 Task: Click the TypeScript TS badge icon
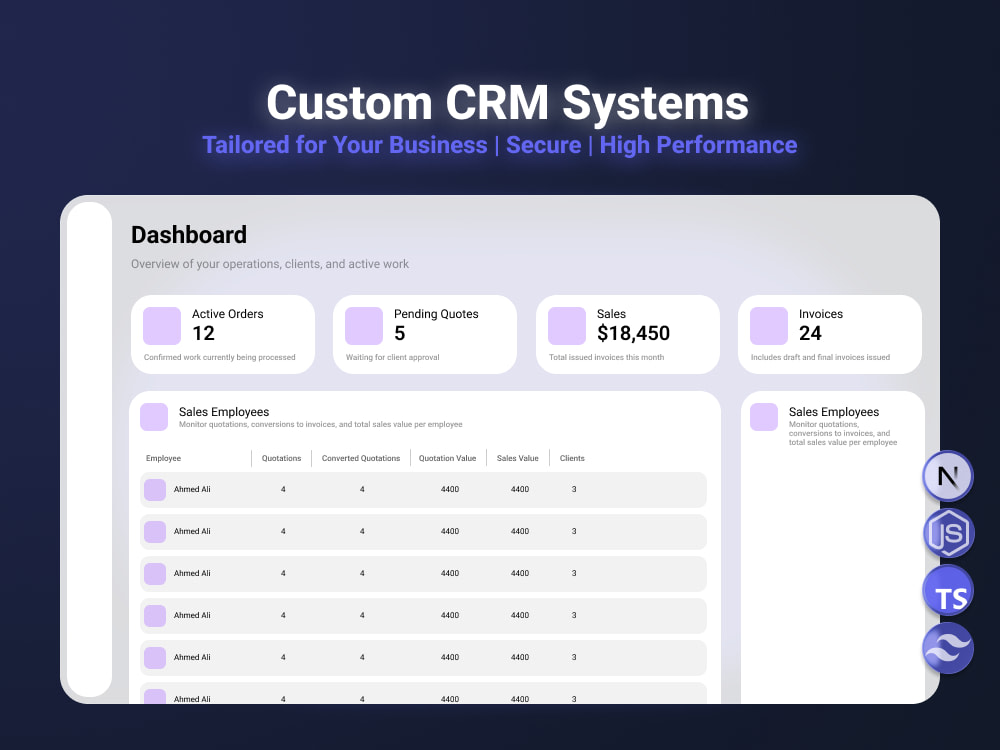tap(948, 591)
